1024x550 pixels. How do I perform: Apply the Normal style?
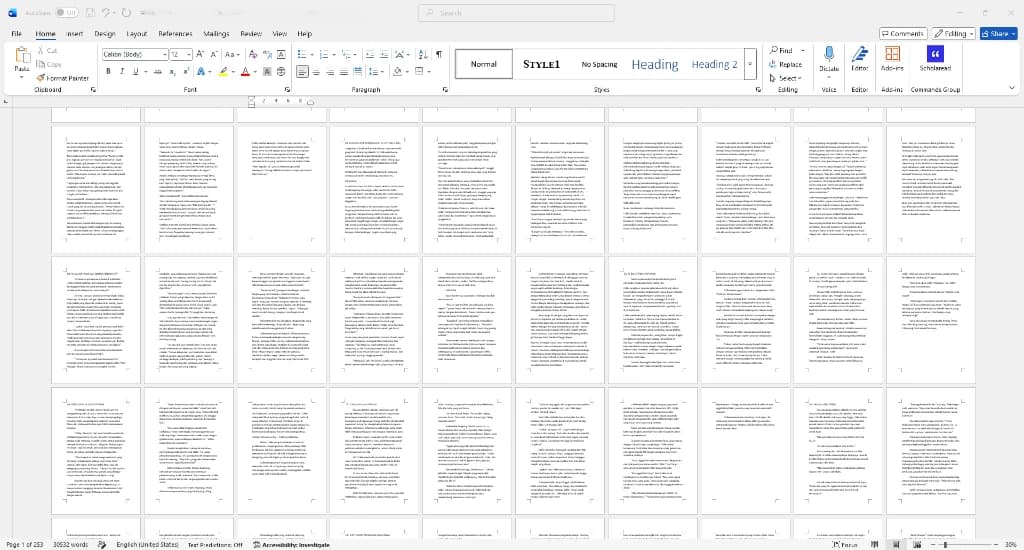click(484, 64)
